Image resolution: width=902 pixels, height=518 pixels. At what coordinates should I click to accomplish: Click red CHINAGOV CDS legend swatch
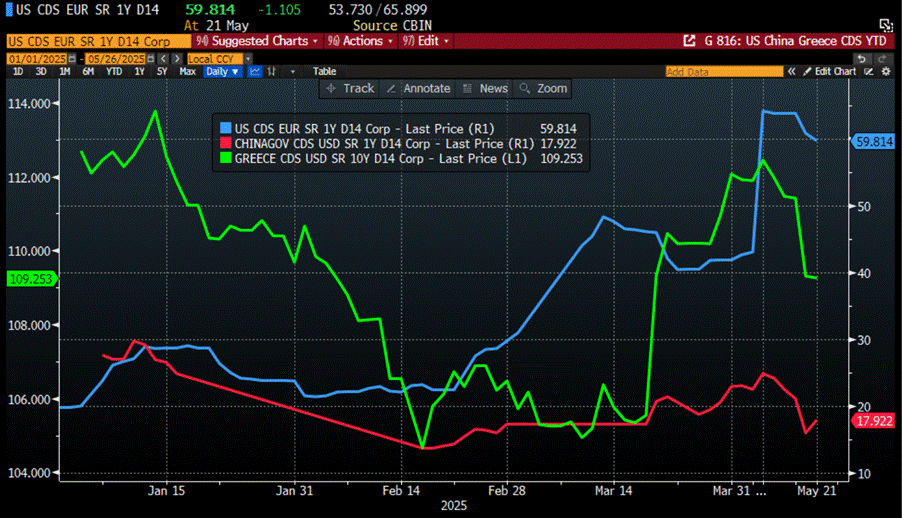pyautogui.click(x=226, y=143)
